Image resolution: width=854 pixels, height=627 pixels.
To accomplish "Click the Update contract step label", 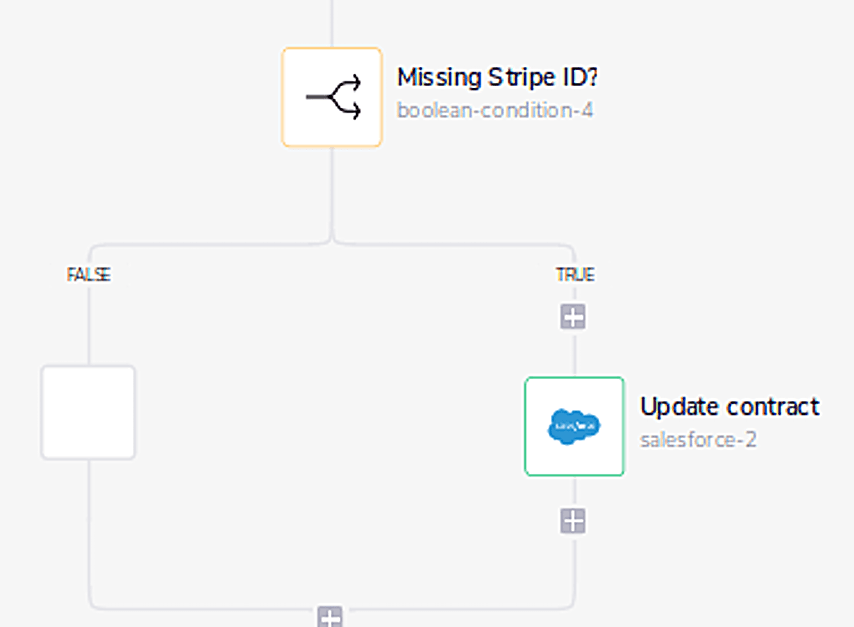I will tap(729, 407).
